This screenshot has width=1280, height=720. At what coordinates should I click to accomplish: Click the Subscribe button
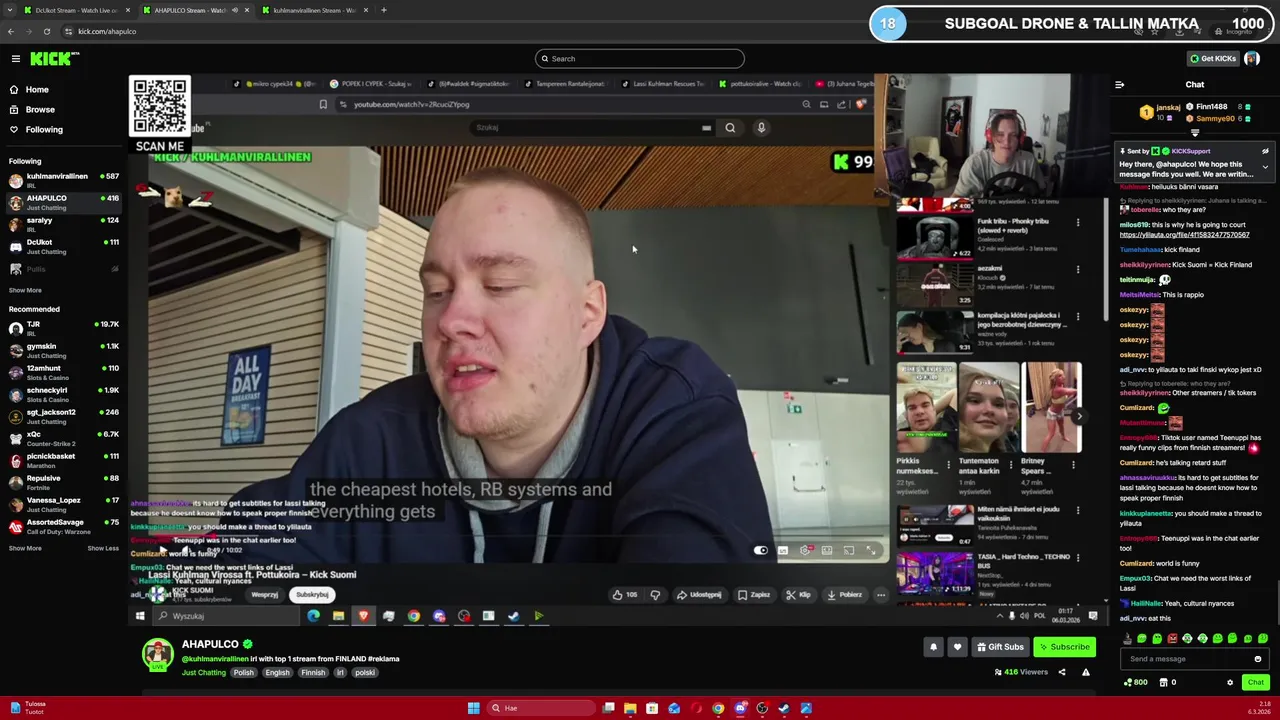click(1063, 647)
